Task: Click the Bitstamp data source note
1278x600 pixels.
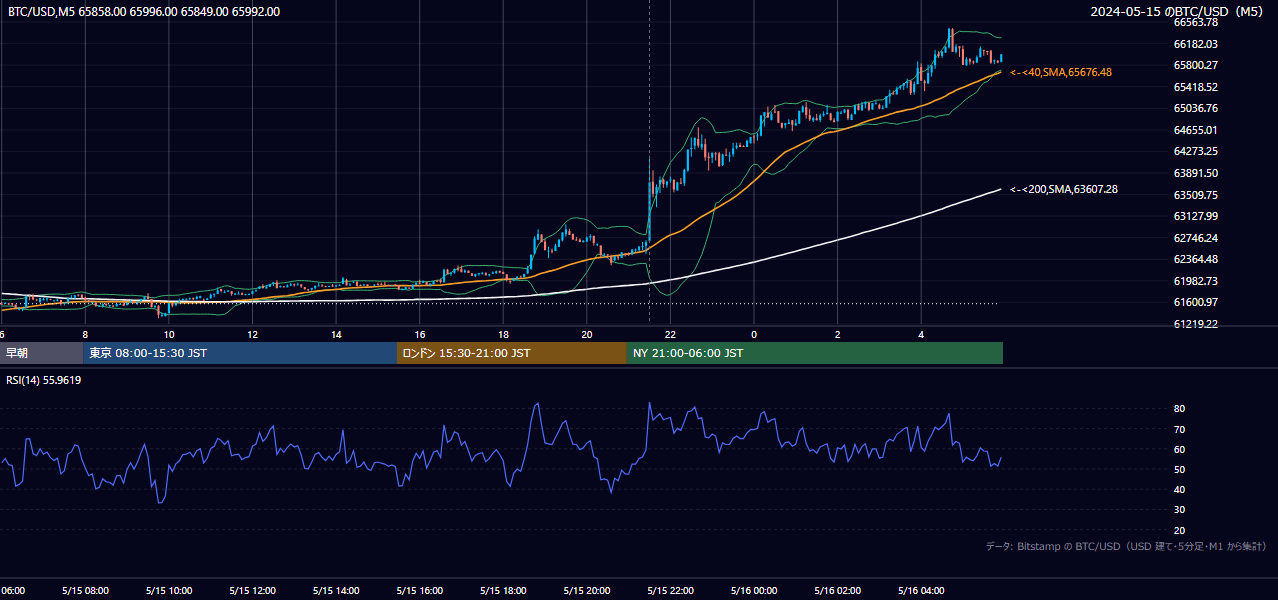Action: pos(1126,547)
